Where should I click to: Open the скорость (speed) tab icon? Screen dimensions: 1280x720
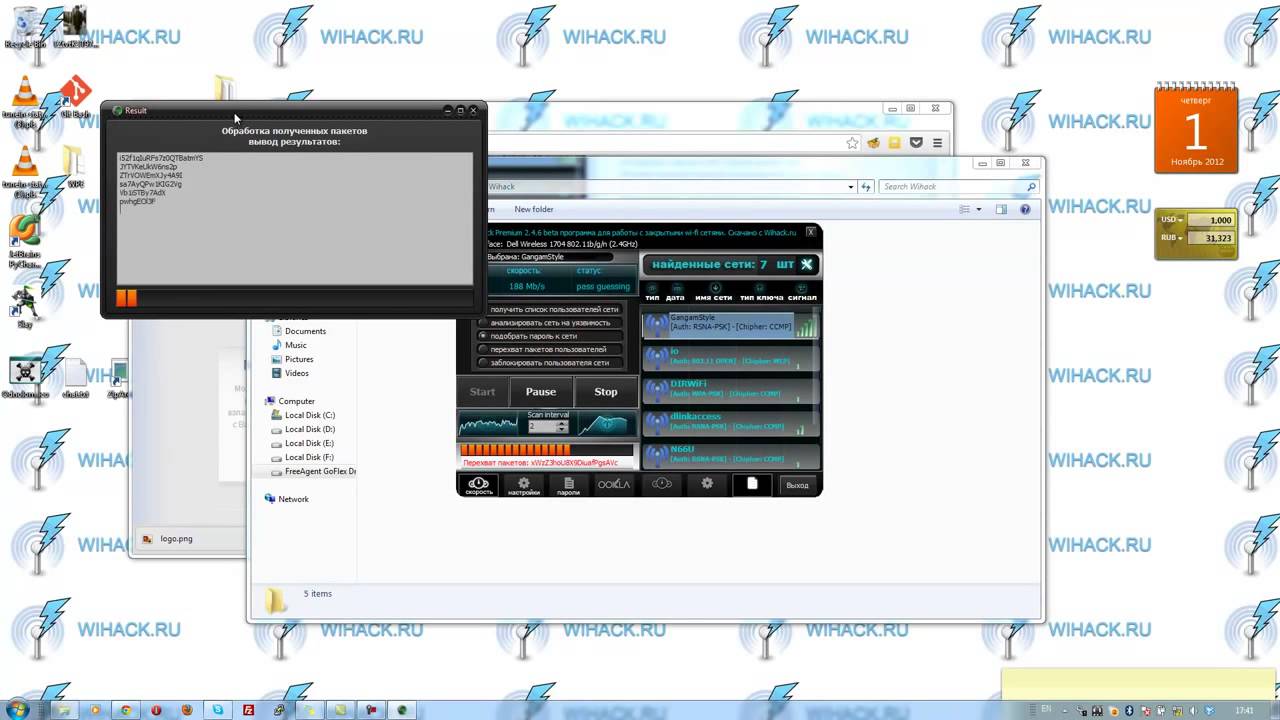tap(479, 485)
